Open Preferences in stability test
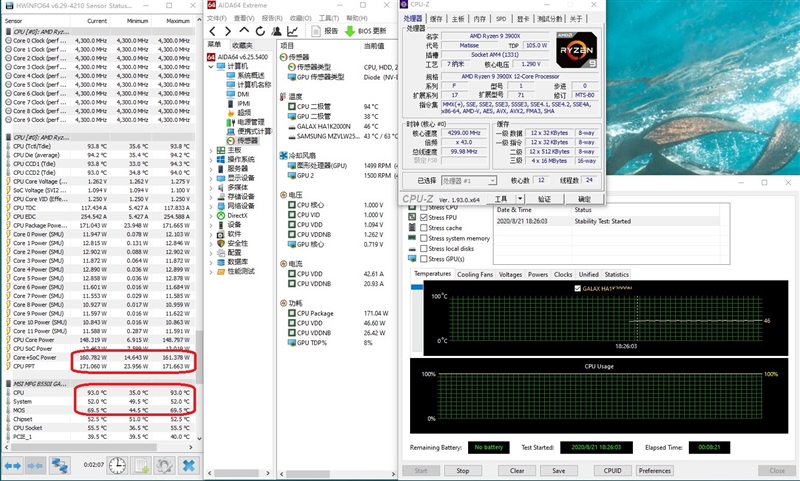 coord(655,471)
